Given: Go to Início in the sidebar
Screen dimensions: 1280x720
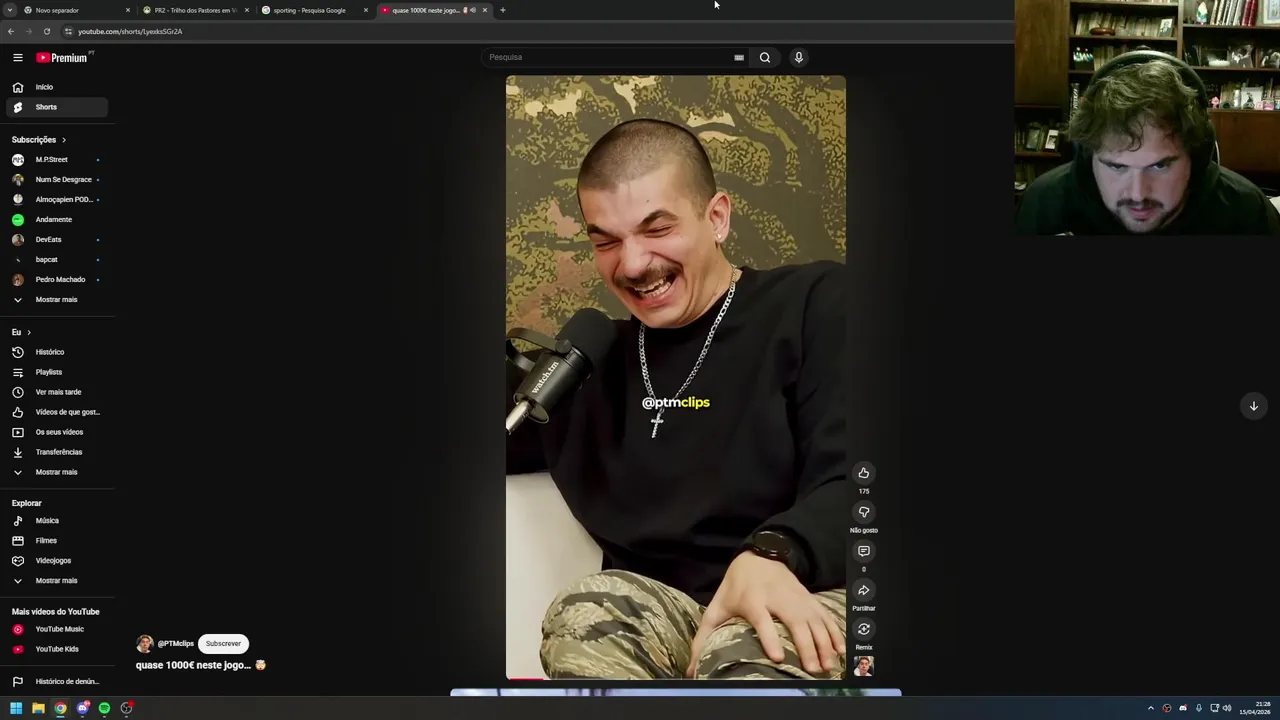Looking at the screenshot, I should point(56,87).
